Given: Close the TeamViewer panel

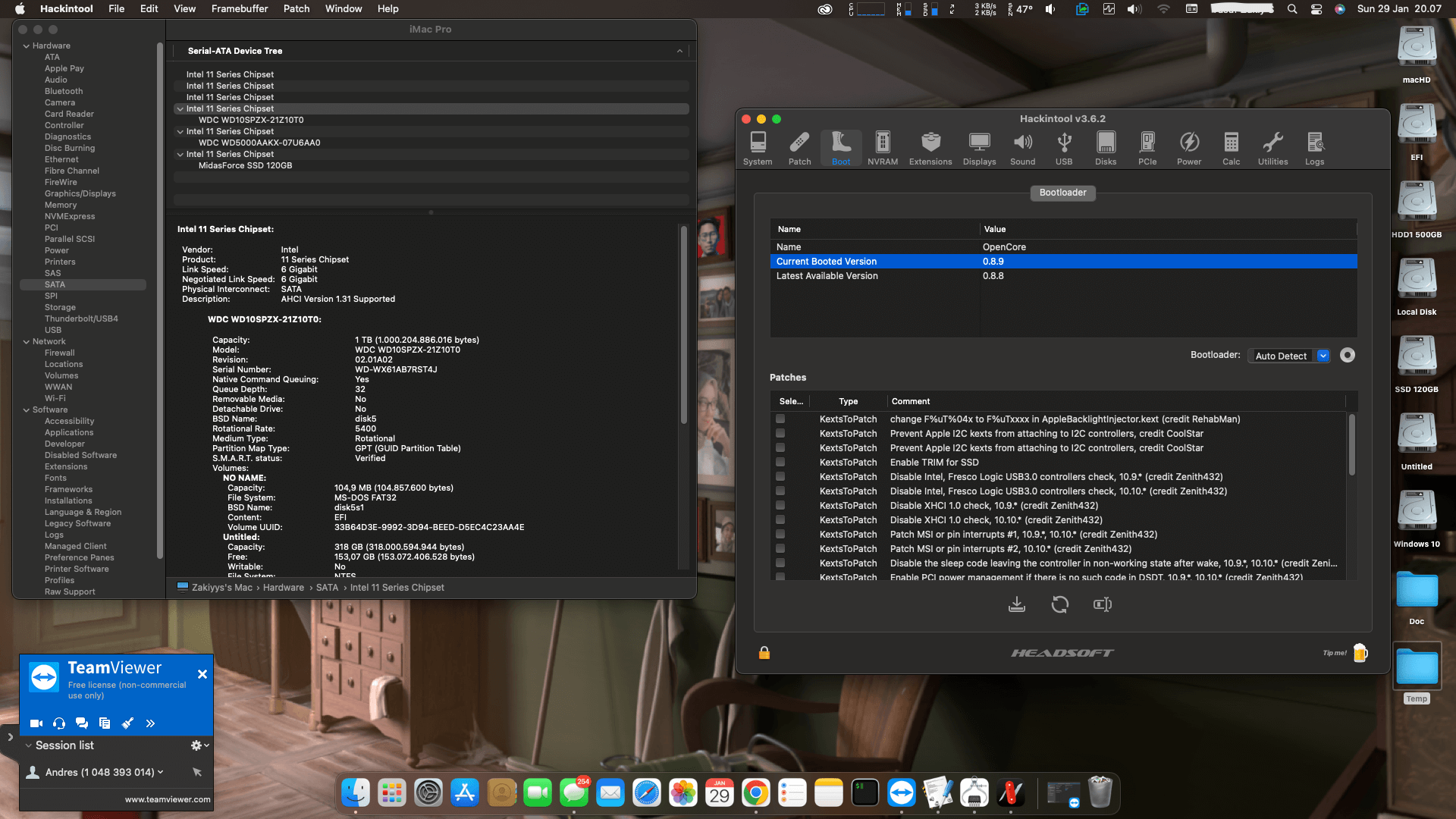Looking at the screenshot, I should coord(202,674).
